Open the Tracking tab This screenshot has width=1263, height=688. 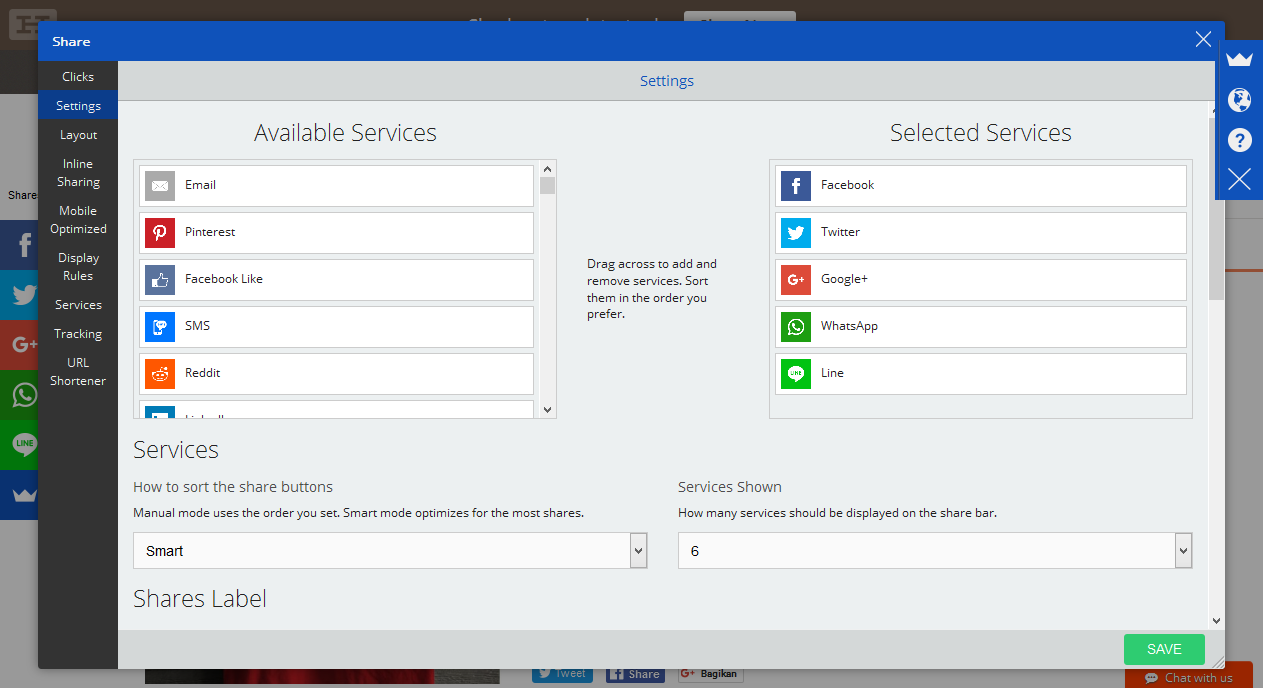tap(78, 334)
